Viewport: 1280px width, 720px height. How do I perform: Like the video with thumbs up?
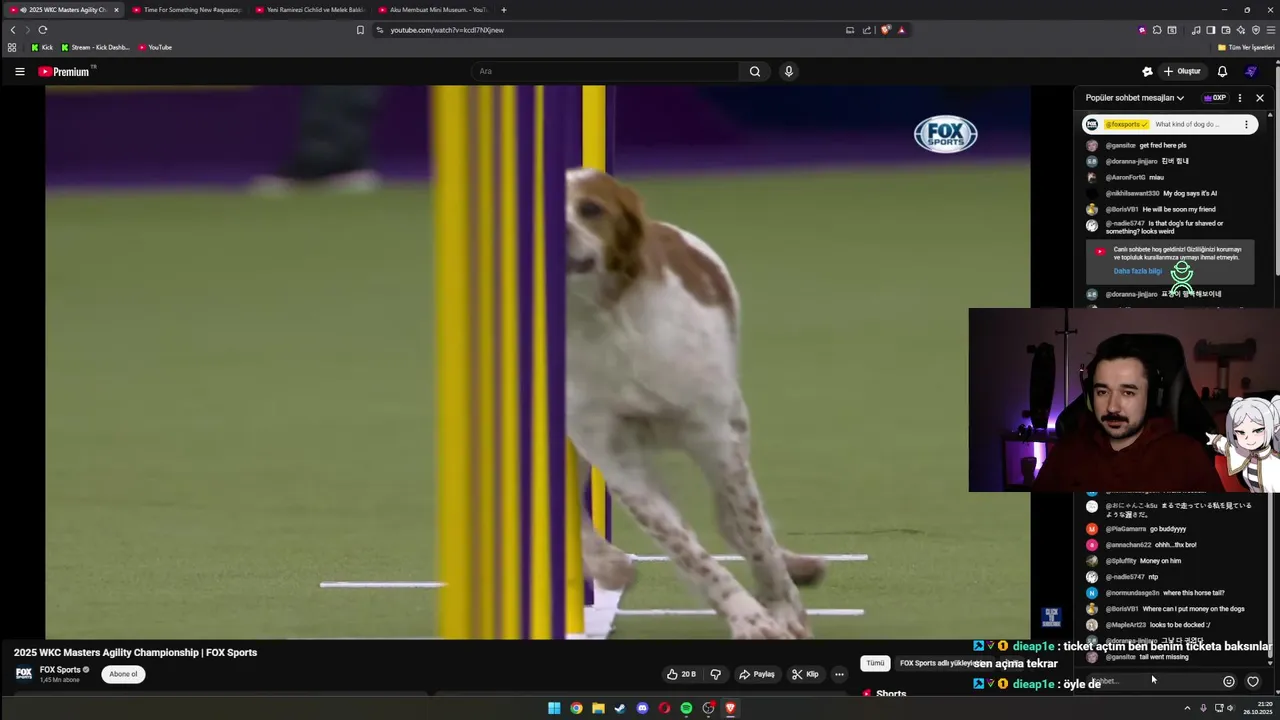(681, 674)
